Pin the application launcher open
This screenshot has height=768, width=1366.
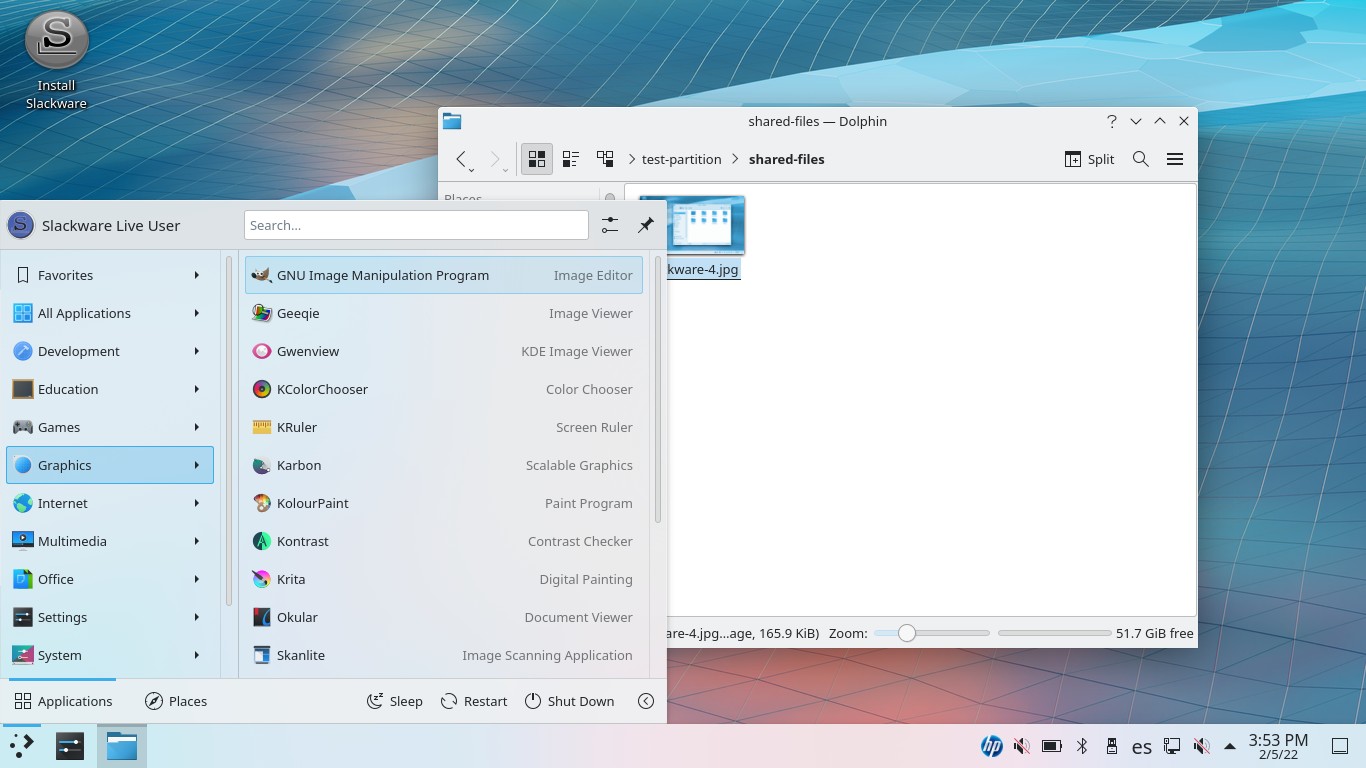pyautogui.click(x=646, y=225)
